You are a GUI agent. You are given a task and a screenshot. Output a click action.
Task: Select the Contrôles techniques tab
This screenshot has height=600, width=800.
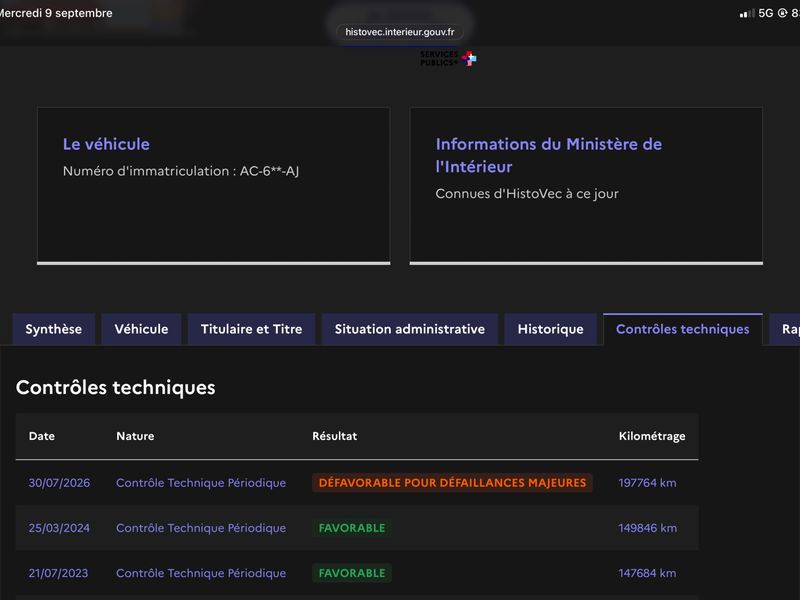683,329
